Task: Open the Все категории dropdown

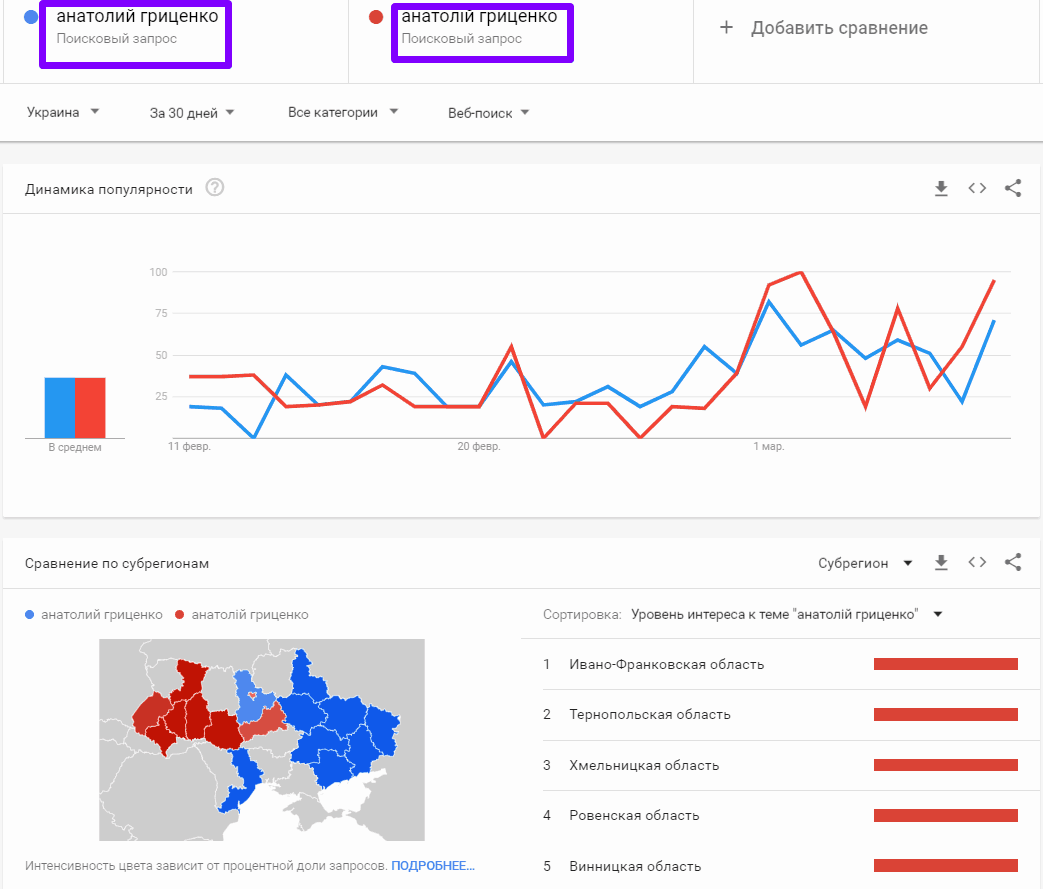Action: (x=342, y=113)
